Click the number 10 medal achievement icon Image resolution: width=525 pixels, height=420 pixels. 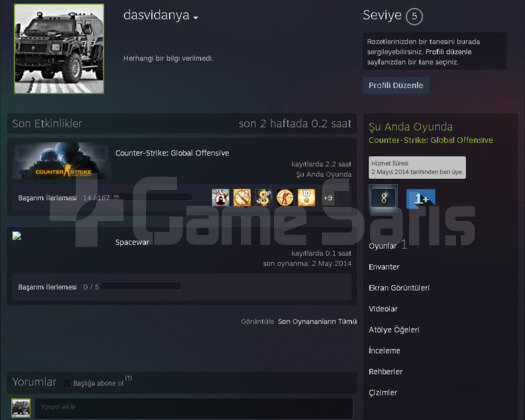306,197
